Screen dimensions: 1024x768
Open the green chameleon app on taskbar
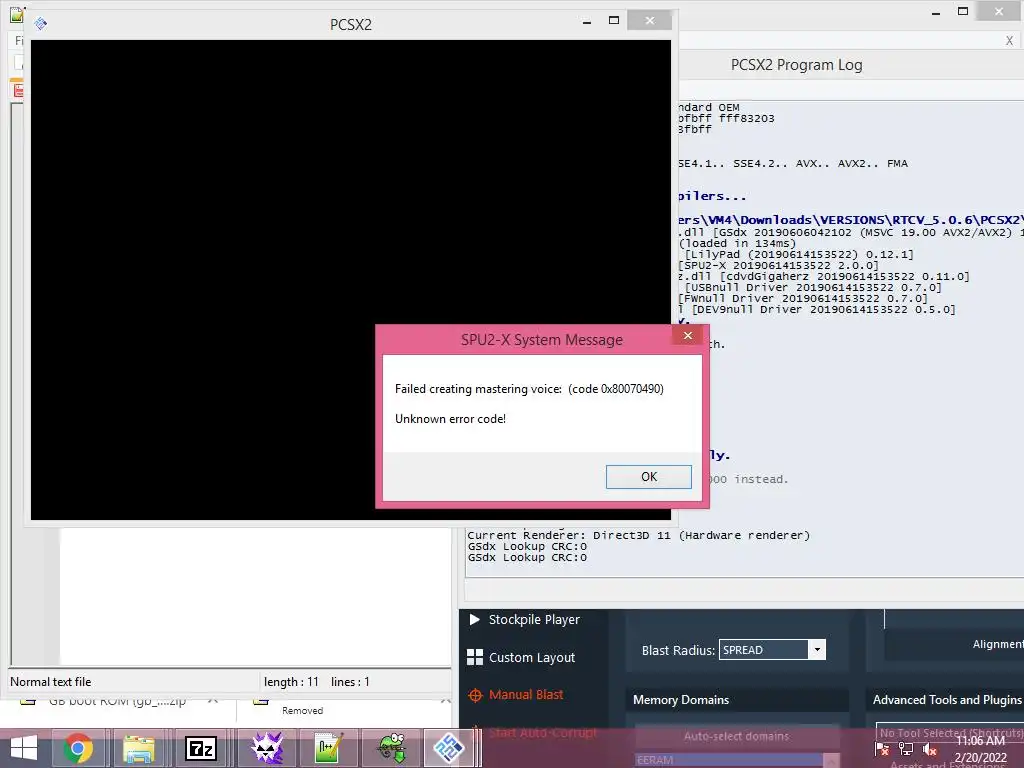coord(392,748)
